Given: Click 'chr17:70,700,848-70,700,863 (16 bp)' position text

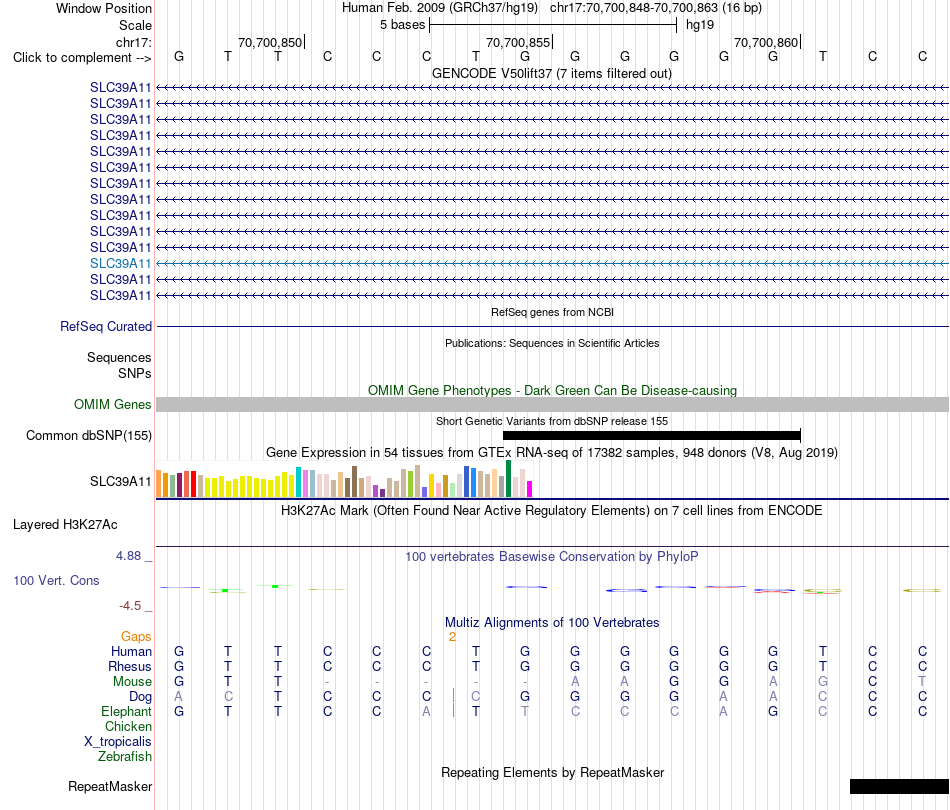Looking at the screenshot, I should [656, 8].
